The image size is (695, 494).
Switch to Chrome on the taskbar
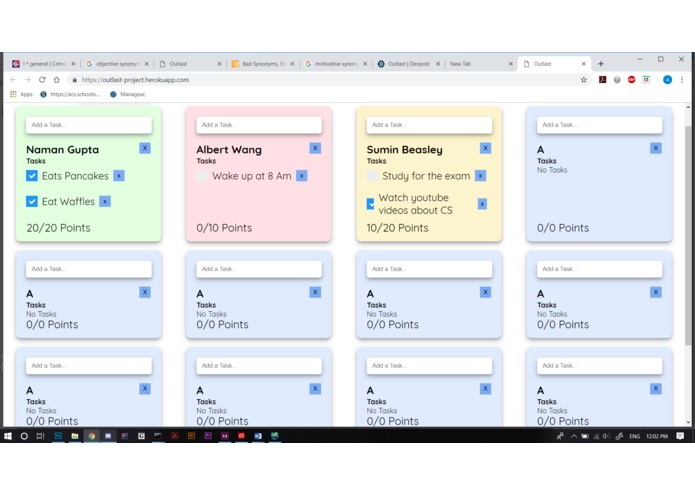click(92, 436)
